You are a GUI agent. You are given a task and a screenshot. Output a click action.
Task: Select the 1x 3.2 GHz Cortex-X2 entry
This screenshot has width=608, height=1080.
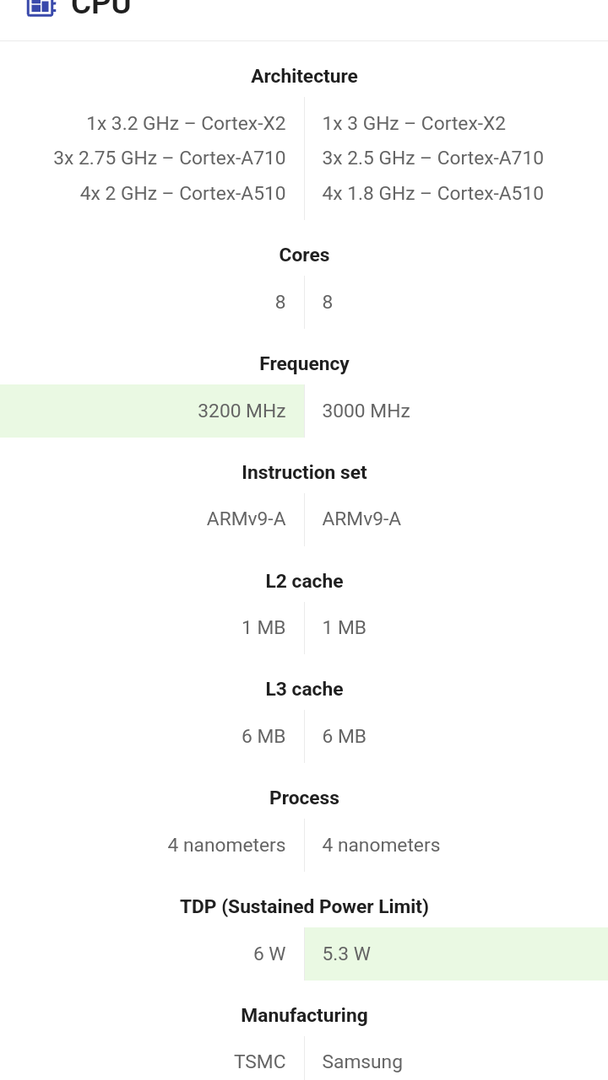pyautogui.click(x=186, y=124)
